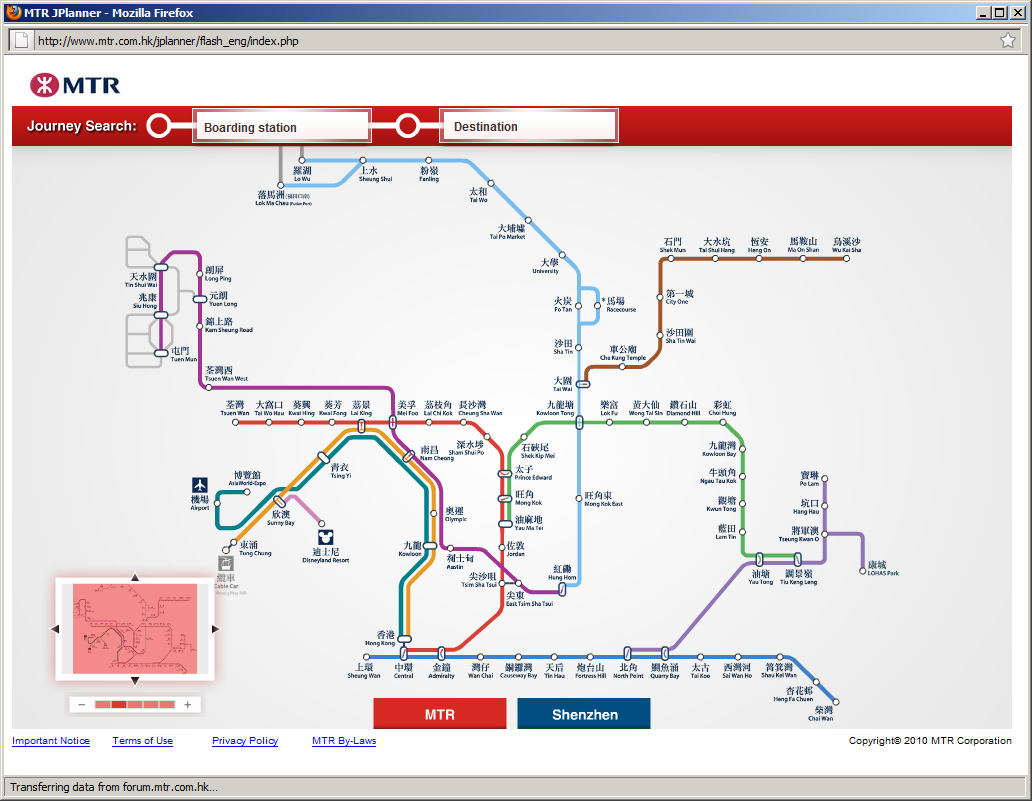Bookmark this page with the star icon
The width and height of the screenshot is (1032, 801).
click(x=1008, y=41)
